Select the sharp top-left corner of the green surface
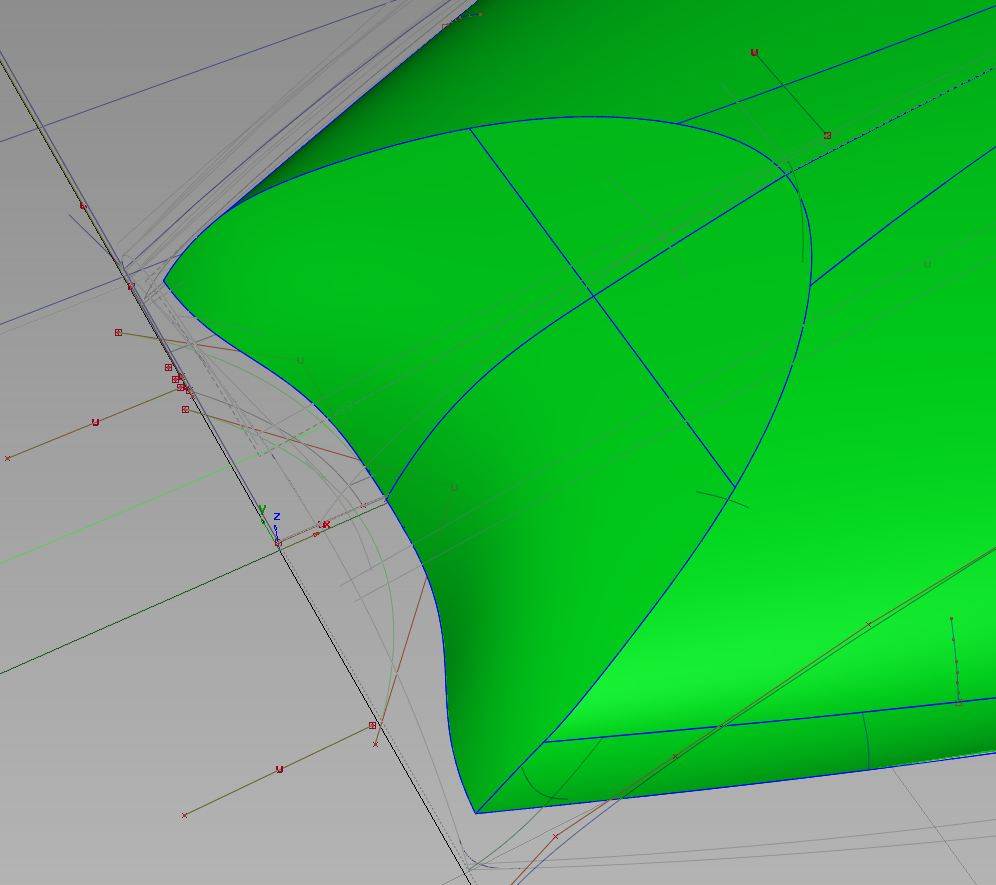 point(164,285)
